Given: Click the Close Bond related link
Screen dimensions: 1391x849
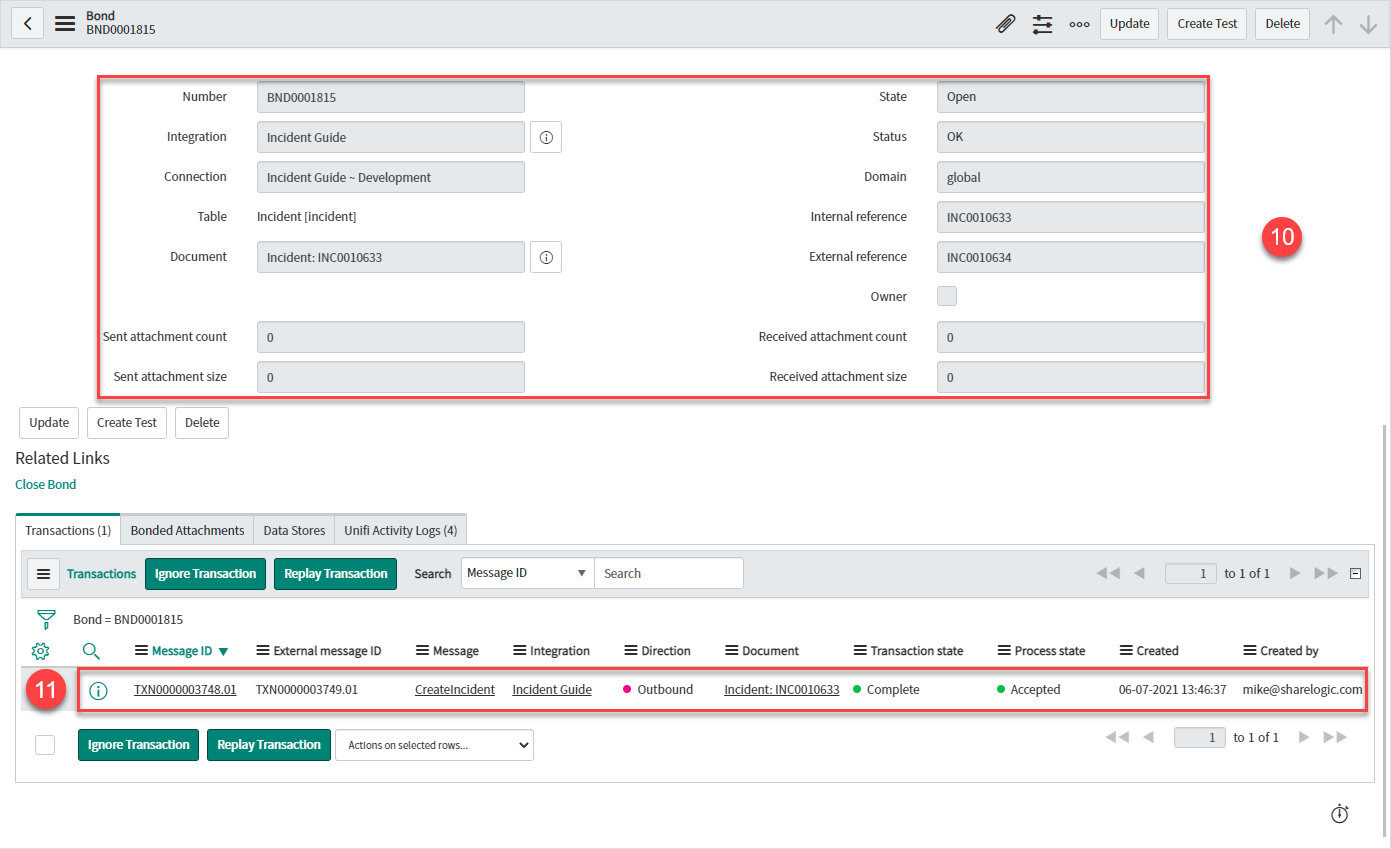Looking at the screenshot, I should 46,484.
